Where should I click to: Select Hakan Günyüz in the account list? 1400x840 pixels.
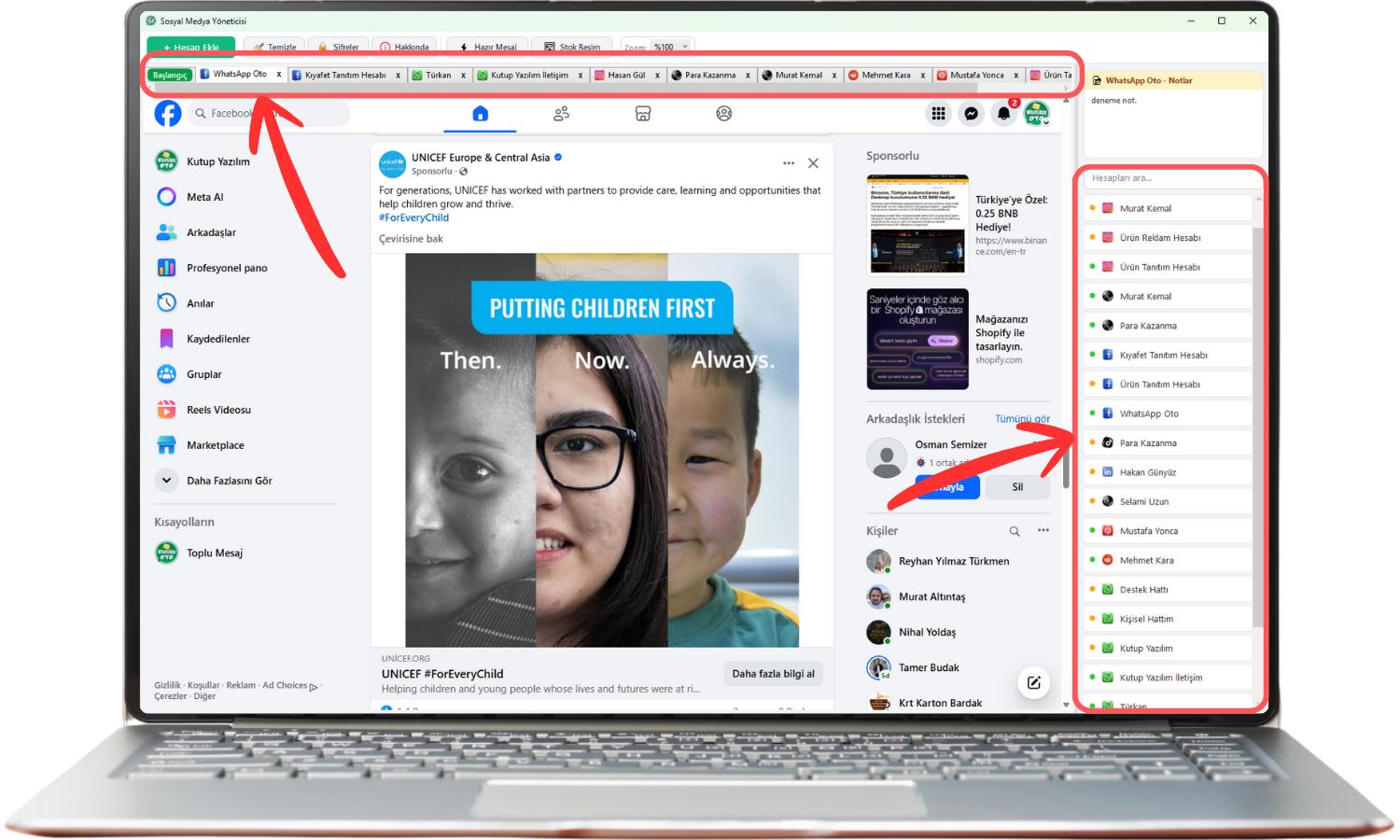pyautogui.click(x=1147, y=472)
